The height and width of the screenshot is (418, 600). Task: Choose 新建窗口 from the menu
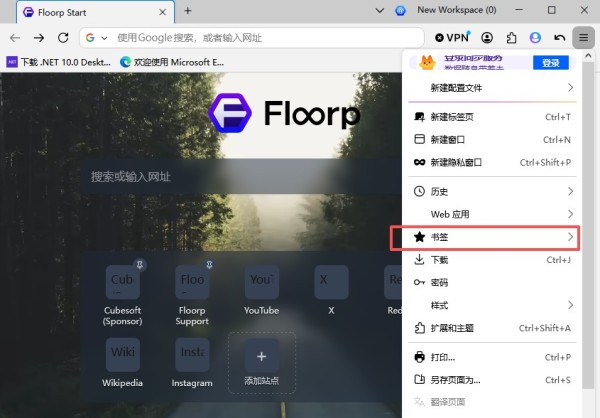coord(492,139)
